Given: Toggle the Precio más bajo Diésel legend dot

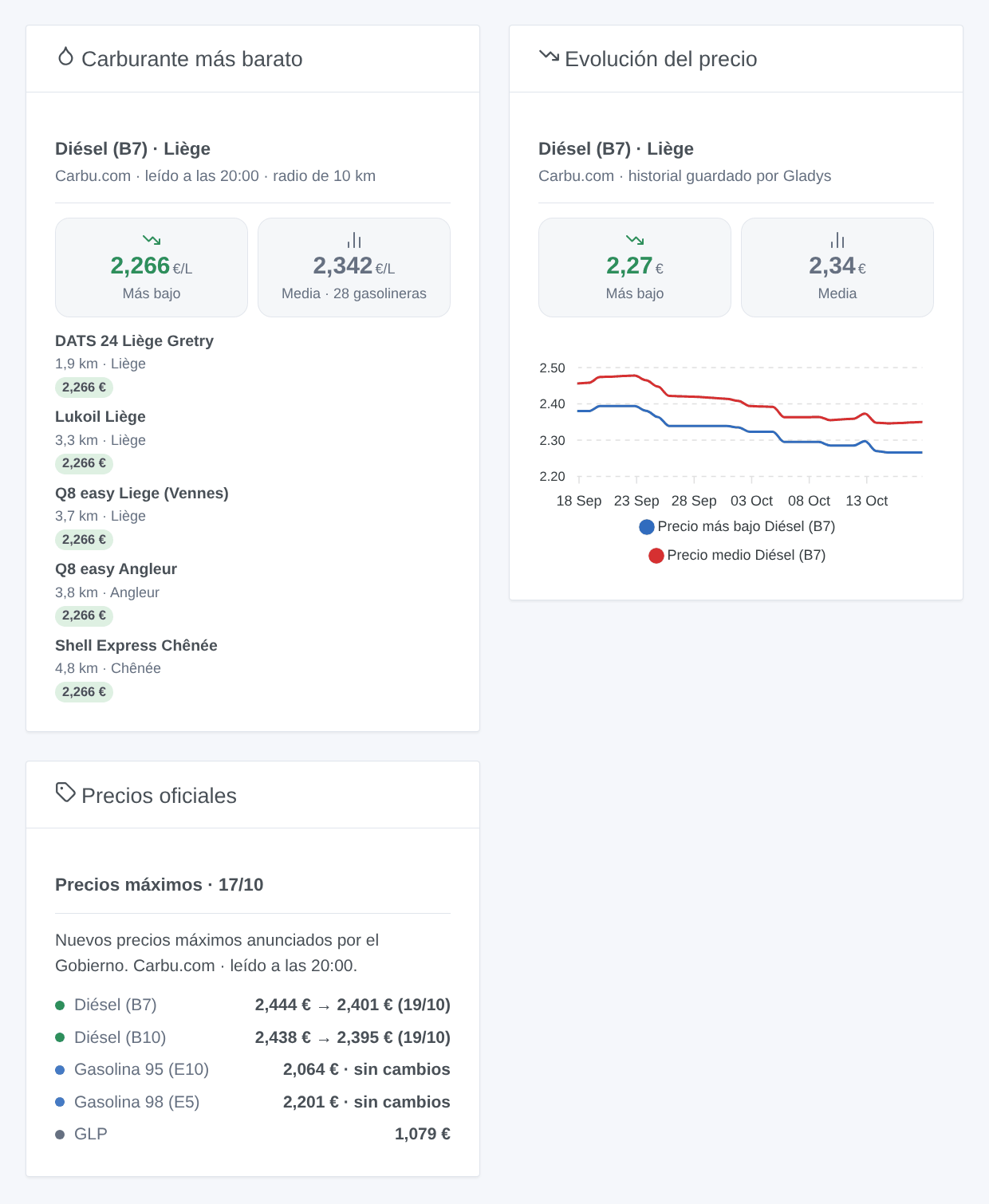Looking at the screenshot, I should (x=647, y=527).
